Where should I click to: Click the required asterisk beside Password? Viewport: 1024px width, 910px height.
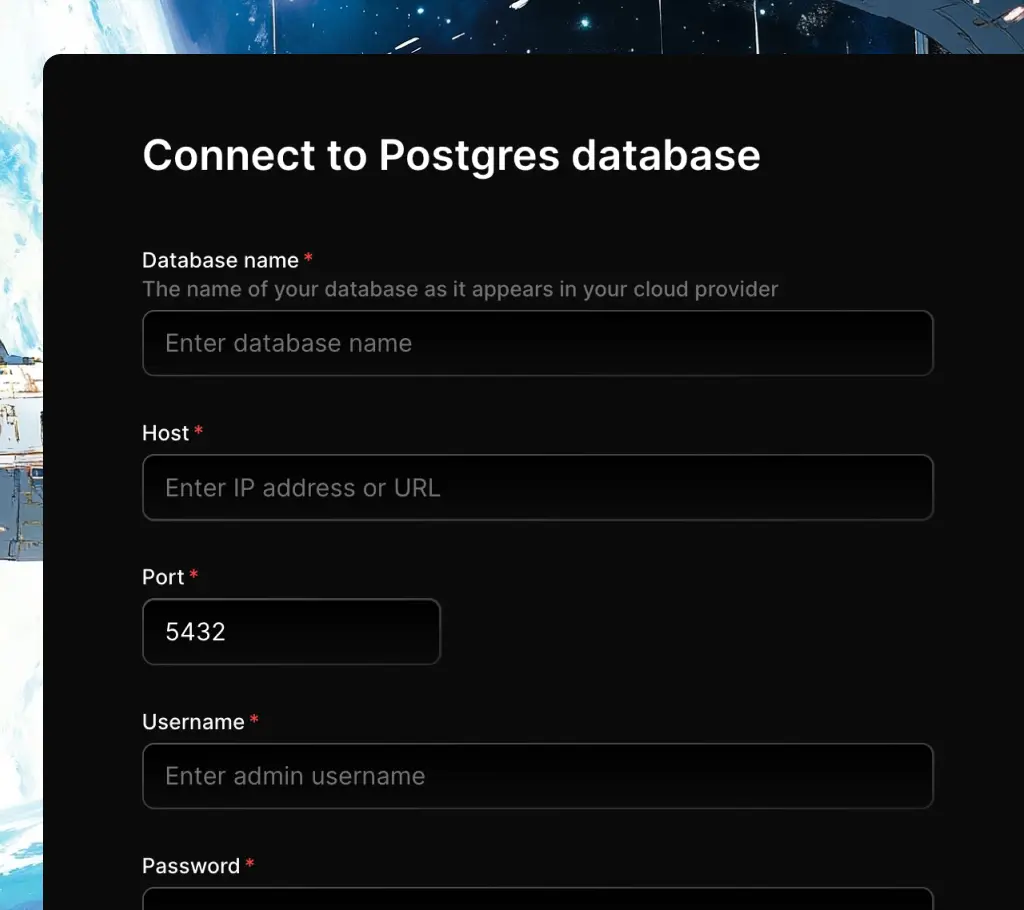click(x=248, y=863)
